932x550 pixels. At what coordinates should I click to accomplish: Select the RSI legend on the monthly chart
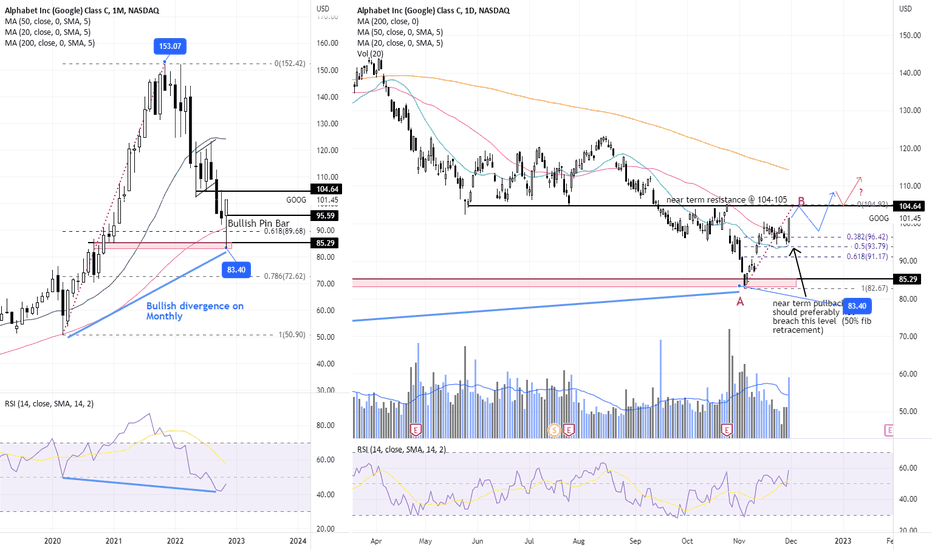(x=49, y=404)
